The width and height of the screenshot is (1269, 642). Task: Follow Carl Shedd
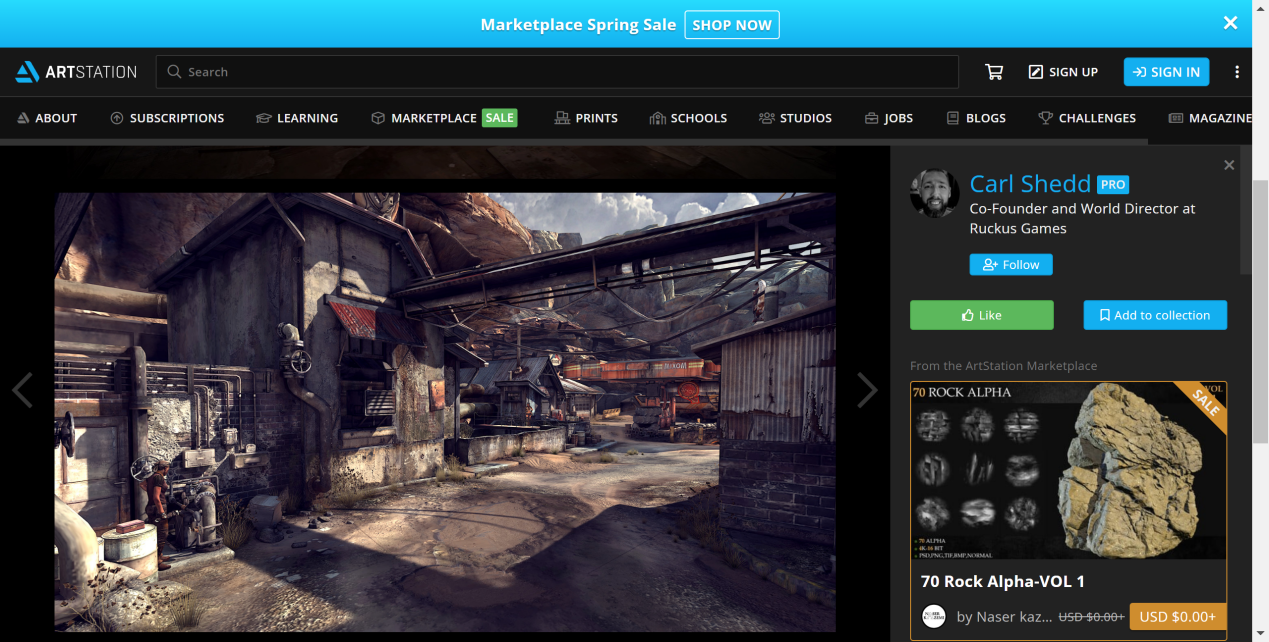point(1010,265)
